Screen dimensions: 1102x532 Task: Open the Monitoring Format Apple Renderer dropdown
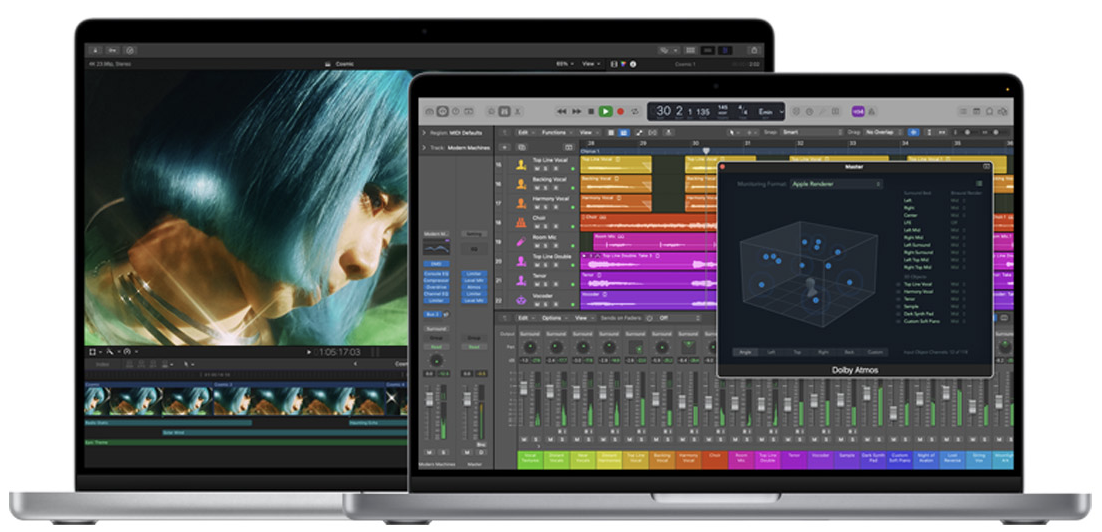tap(836, 184)
